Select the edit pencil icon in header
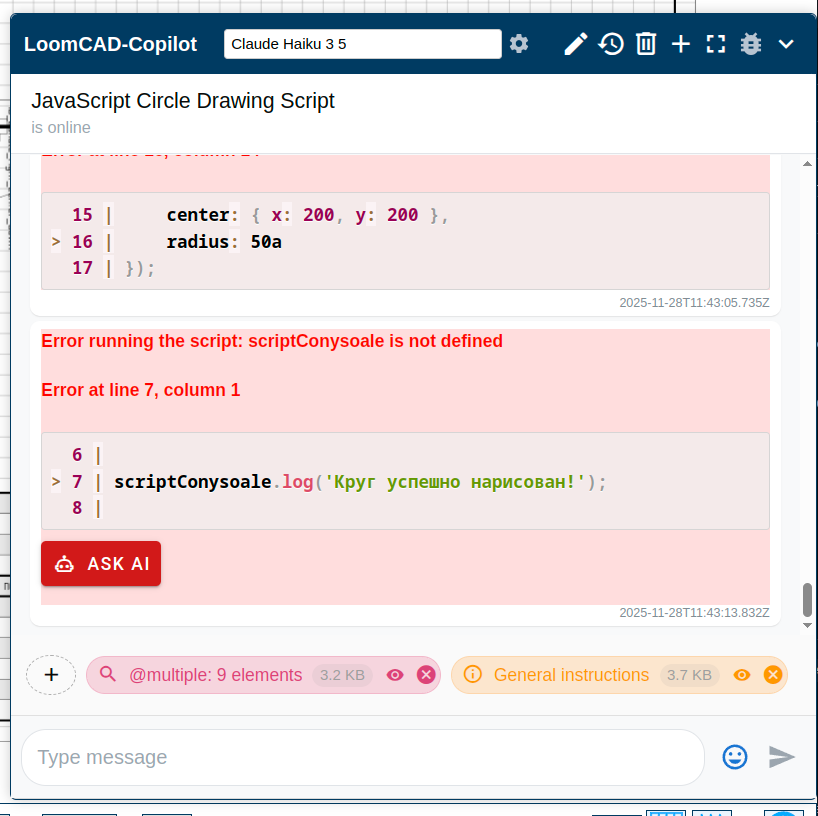The height and width of the screenshot is (816, 818). [x=575, y=43]
